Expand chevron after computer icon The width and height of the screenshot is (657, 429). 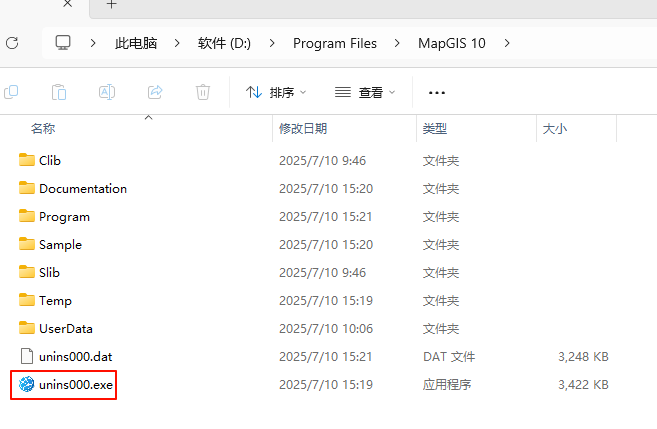coord(93,43)
